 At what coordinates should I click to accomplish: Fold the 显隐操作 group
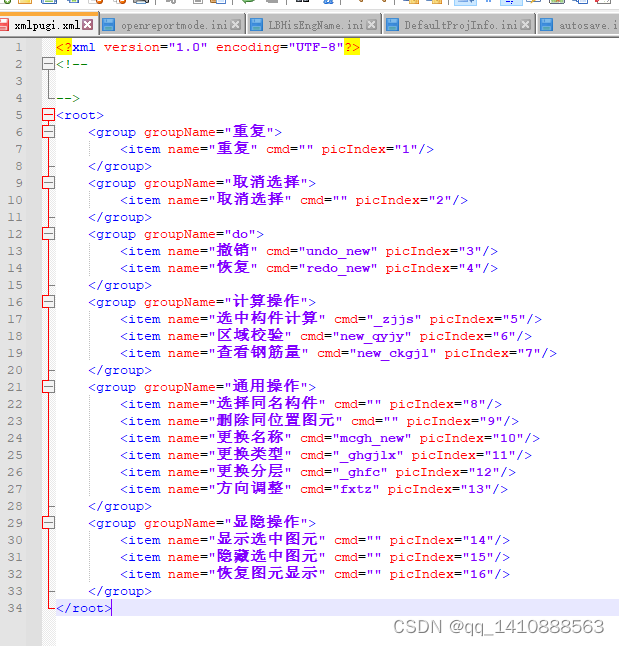pyautogui.click(x=48, y=522)
